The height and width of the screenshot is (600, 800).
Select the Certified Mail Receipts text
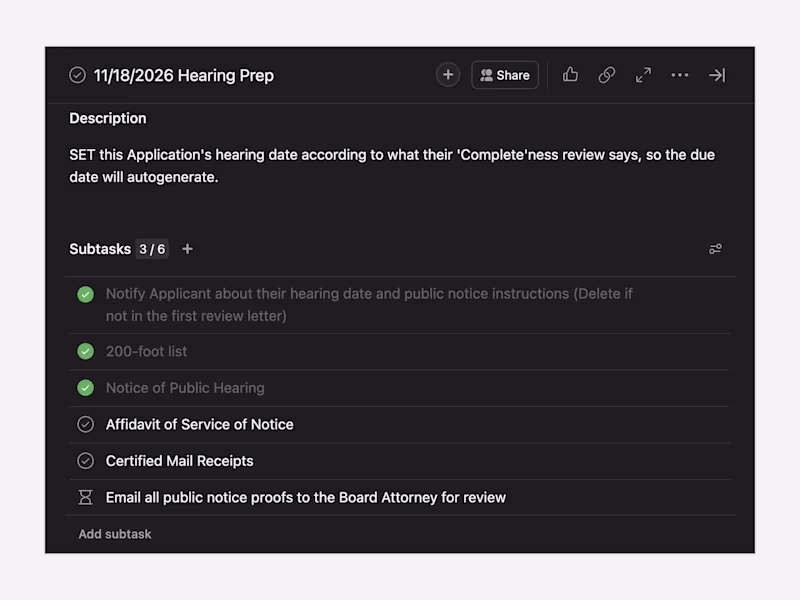(180, 461)
